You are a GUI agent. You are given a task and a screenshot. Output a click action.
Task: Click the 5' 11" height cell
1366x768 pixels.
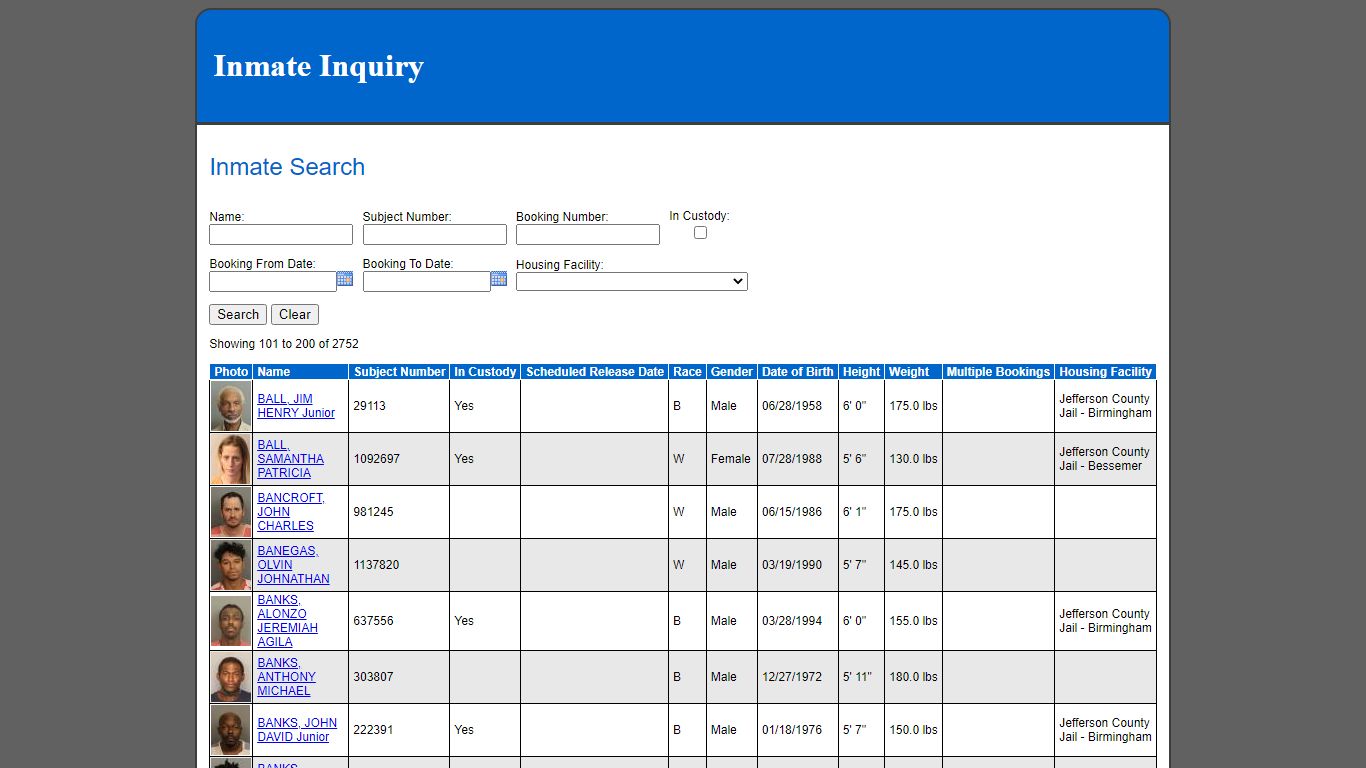[861, 677]
